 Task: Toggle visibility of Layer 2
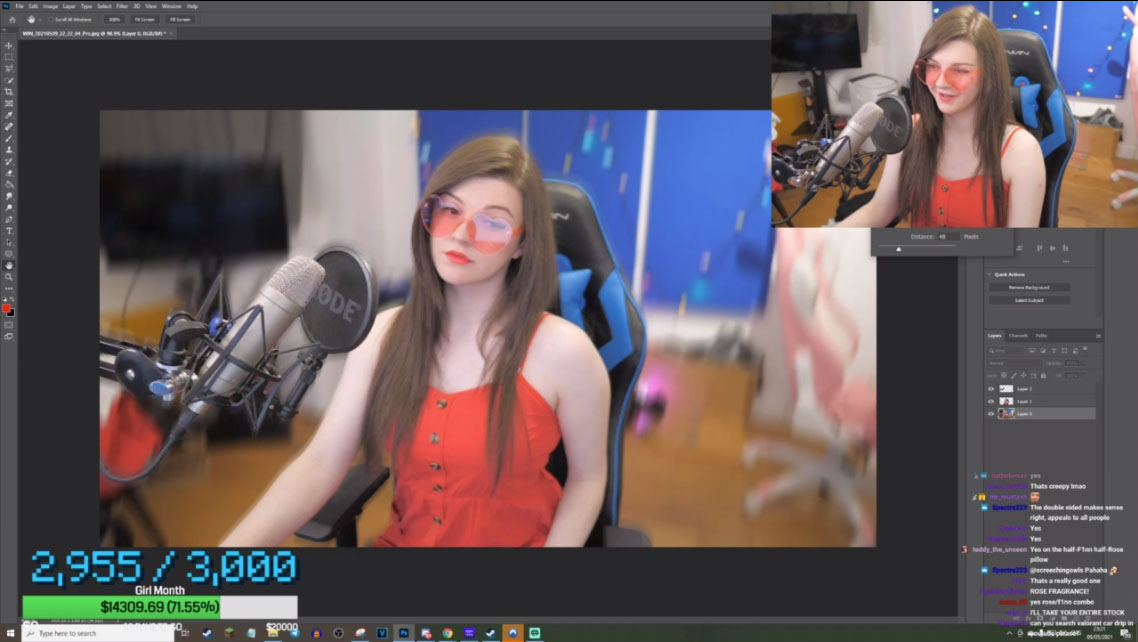point(991,389)
